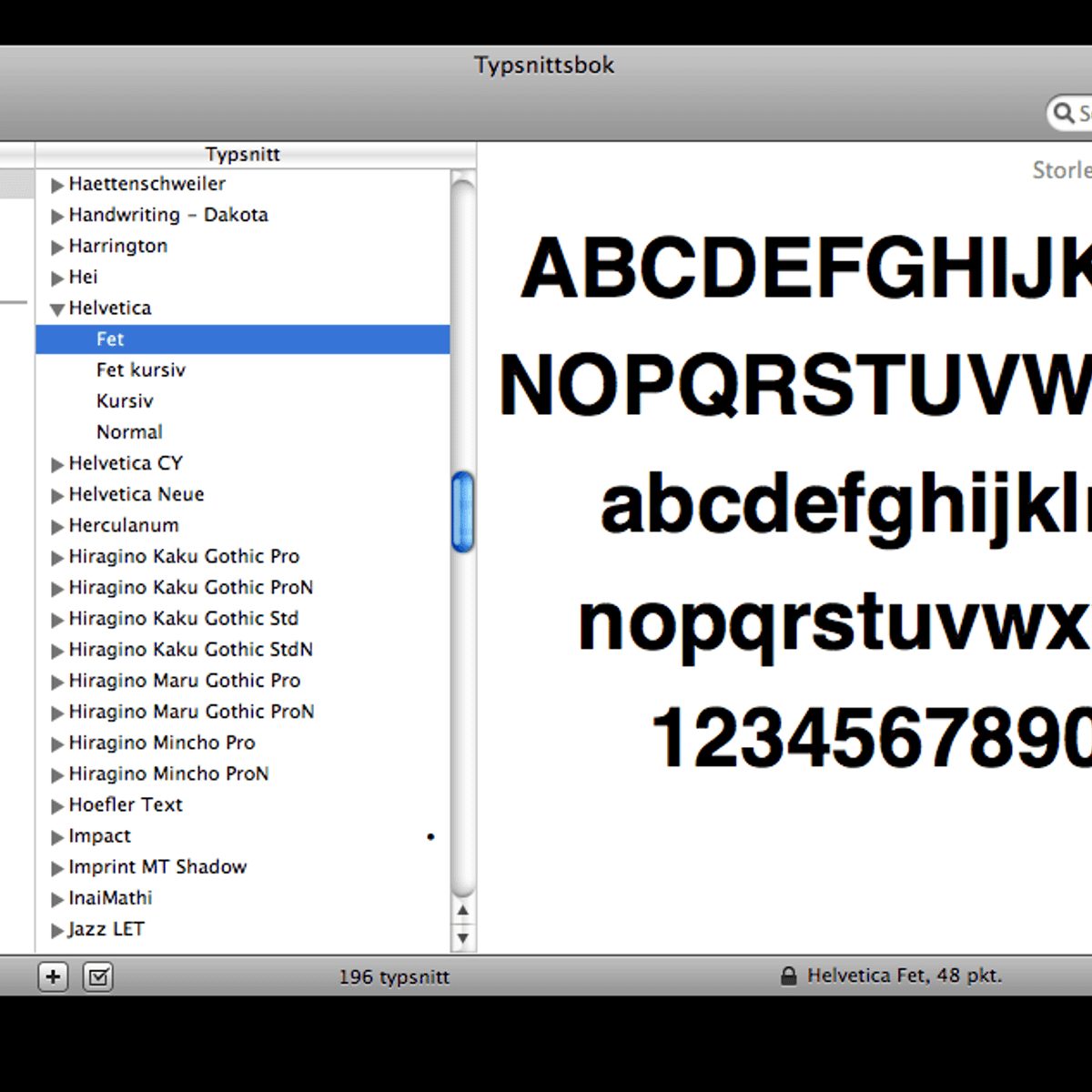Expand the Hoefler Text family

(57, 805)
